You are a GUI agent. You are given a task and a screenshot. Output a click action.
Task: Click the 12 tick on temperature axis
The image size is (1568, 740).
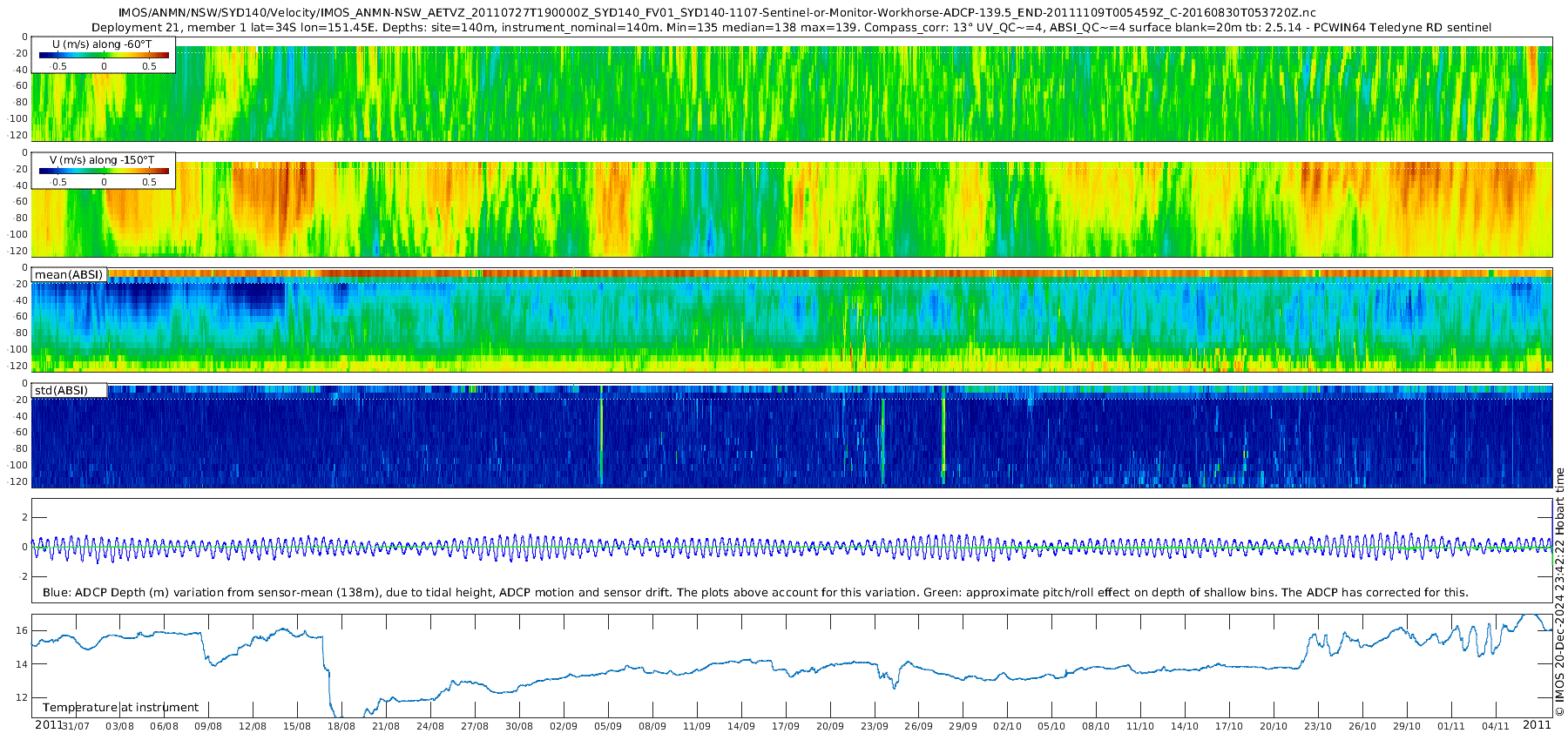pyautogui.click(x=22, y=697)
